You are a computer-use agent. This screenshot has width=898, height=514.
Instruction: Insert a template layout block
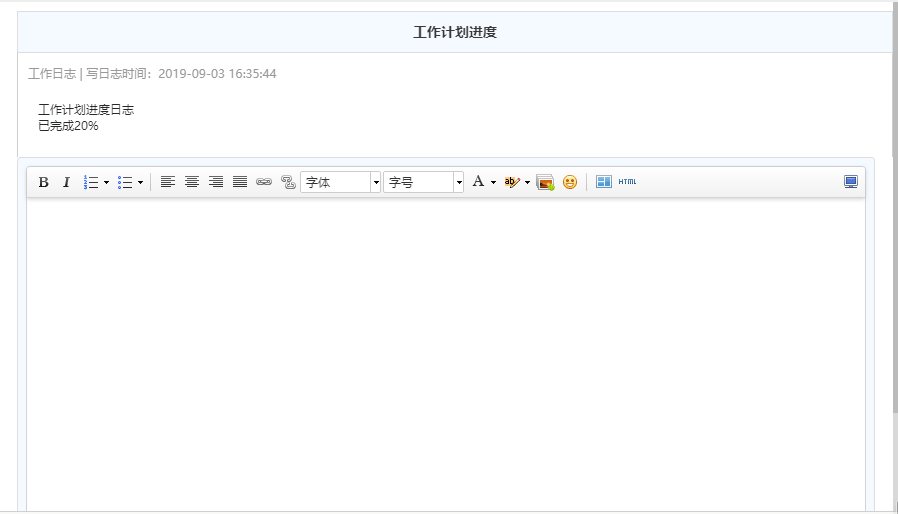pos(604,182)
